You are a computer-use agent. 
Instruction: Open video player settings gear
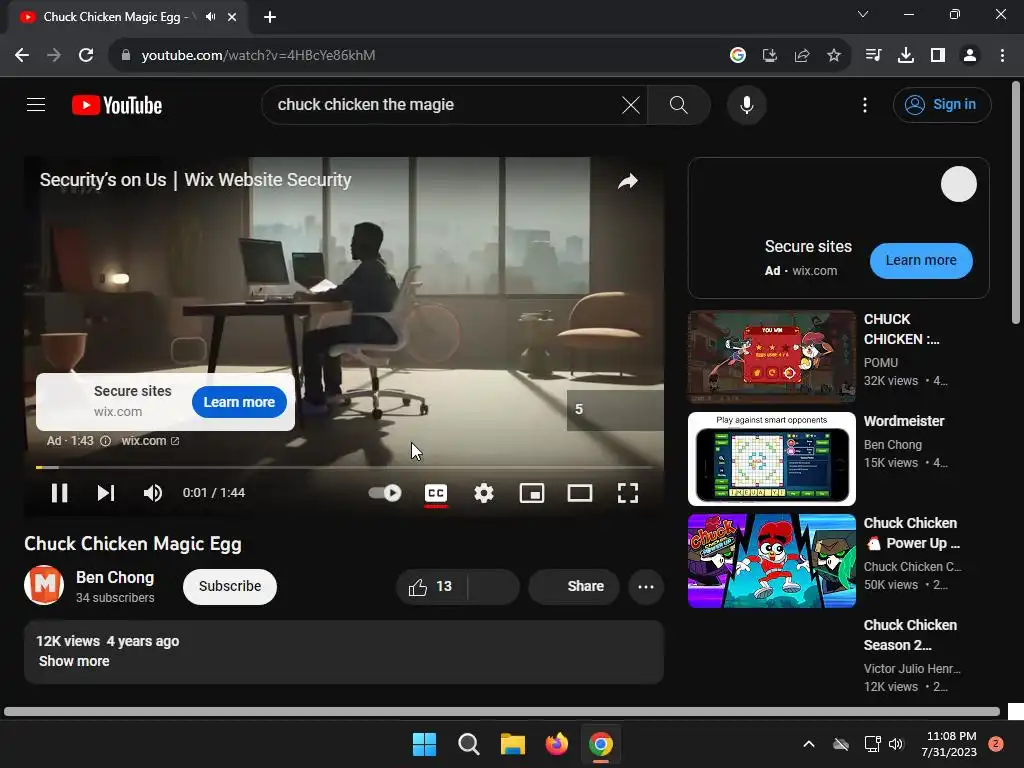click(x=484, y=493)
